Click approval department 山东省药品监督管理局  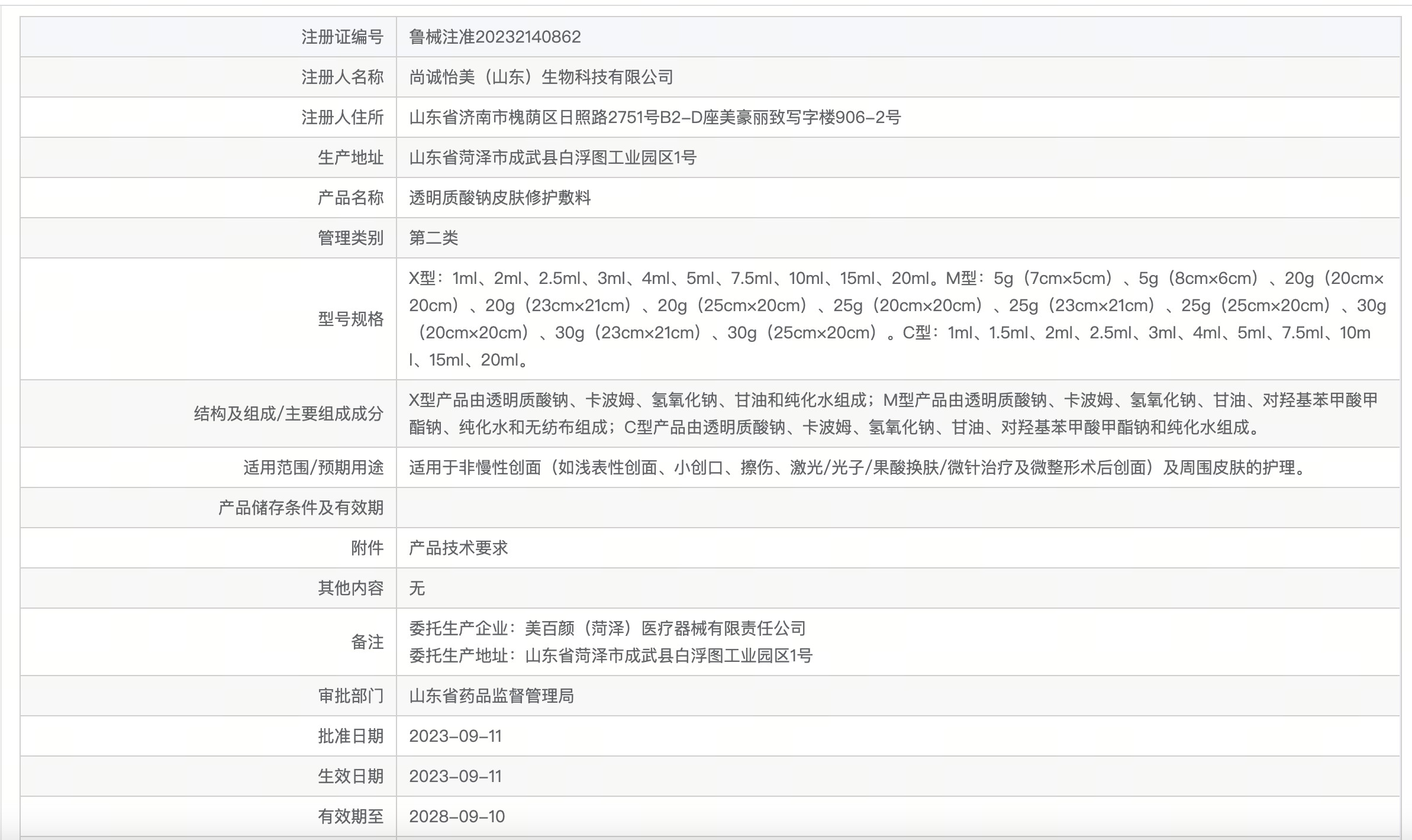click(492, 696)
